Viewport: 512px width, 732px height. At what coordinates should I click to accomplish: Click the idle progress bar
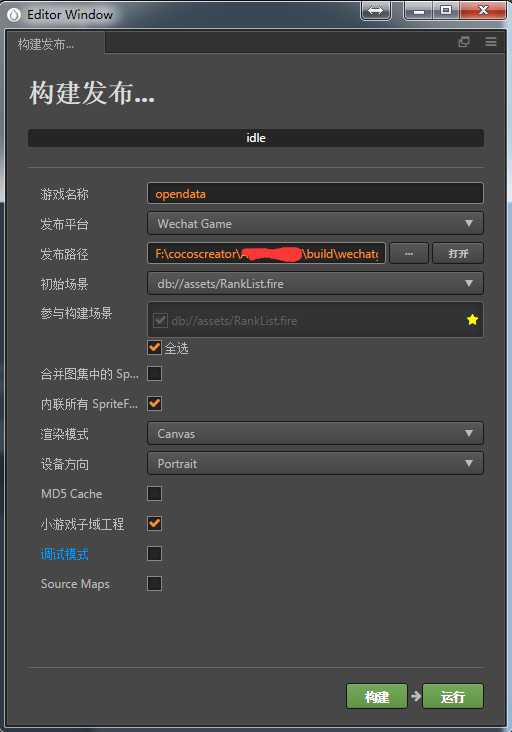point(256,138)
